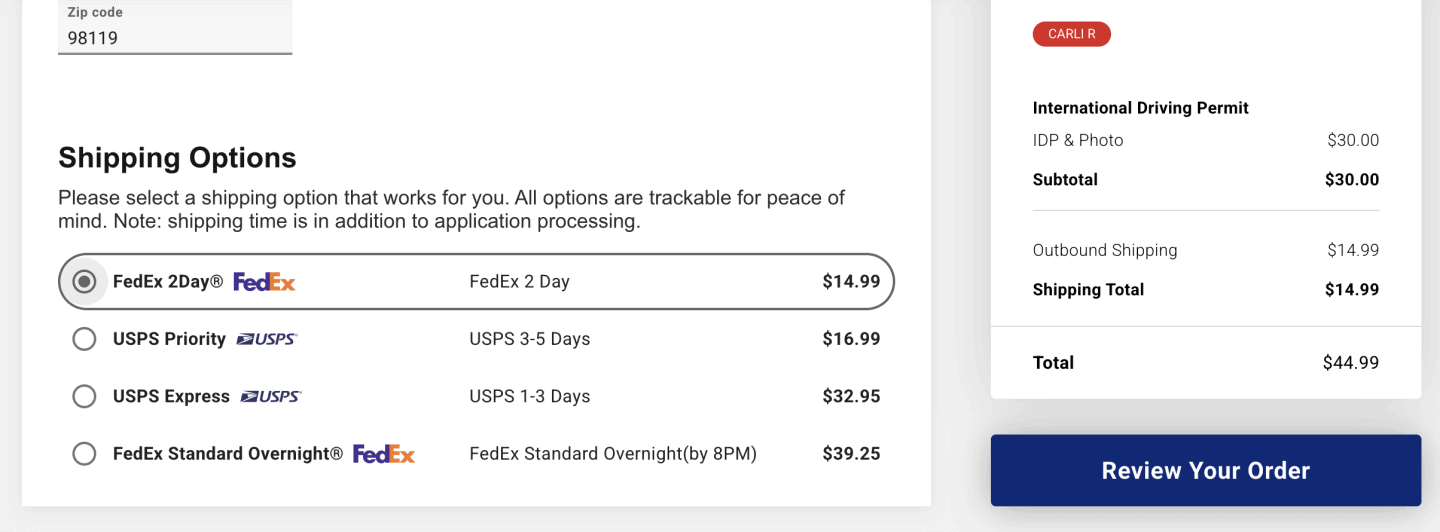Click the $39.25 Overnight price

(851, 454)
